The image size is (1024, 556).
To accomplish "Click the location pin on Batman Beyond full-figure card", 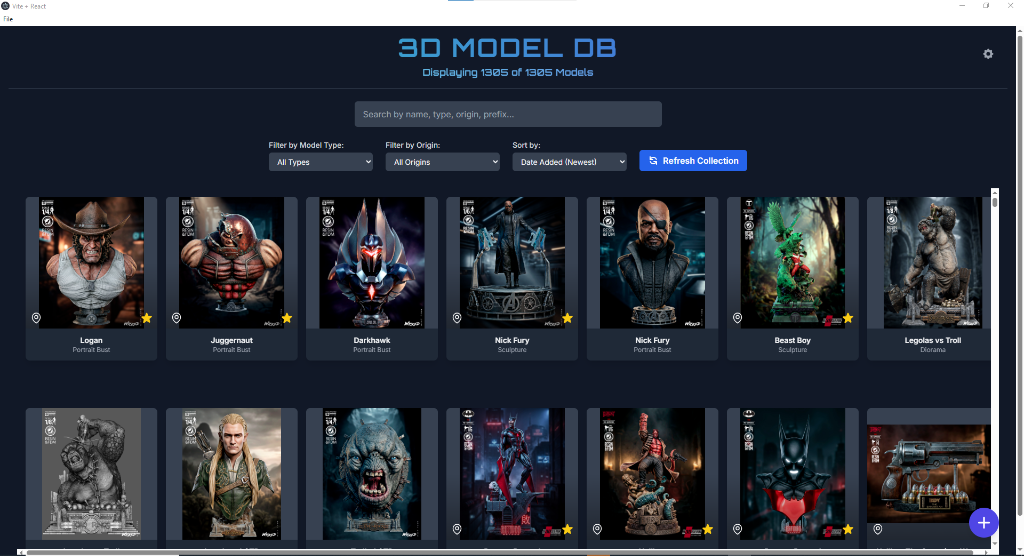I will click(x=457, y=529).
